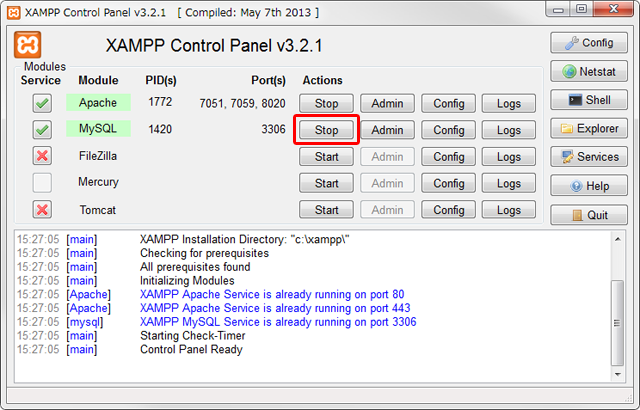This screenshot has height=410, width=640.
Task: Click the log line about Apache port 443
Action: pyautogui.click(x=275, y=308)
